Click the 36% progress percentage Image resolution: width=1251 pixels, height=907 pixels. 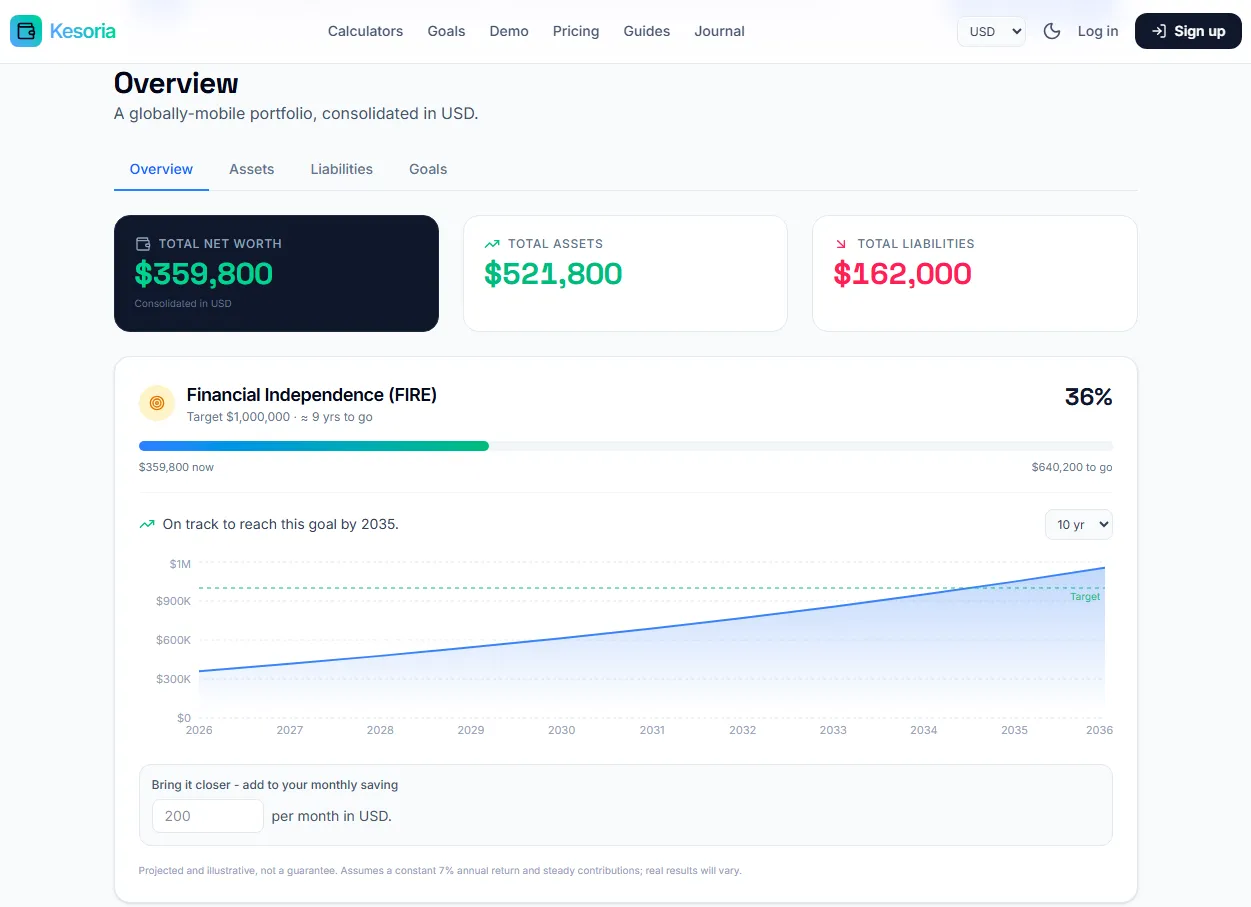point(1089,397)
